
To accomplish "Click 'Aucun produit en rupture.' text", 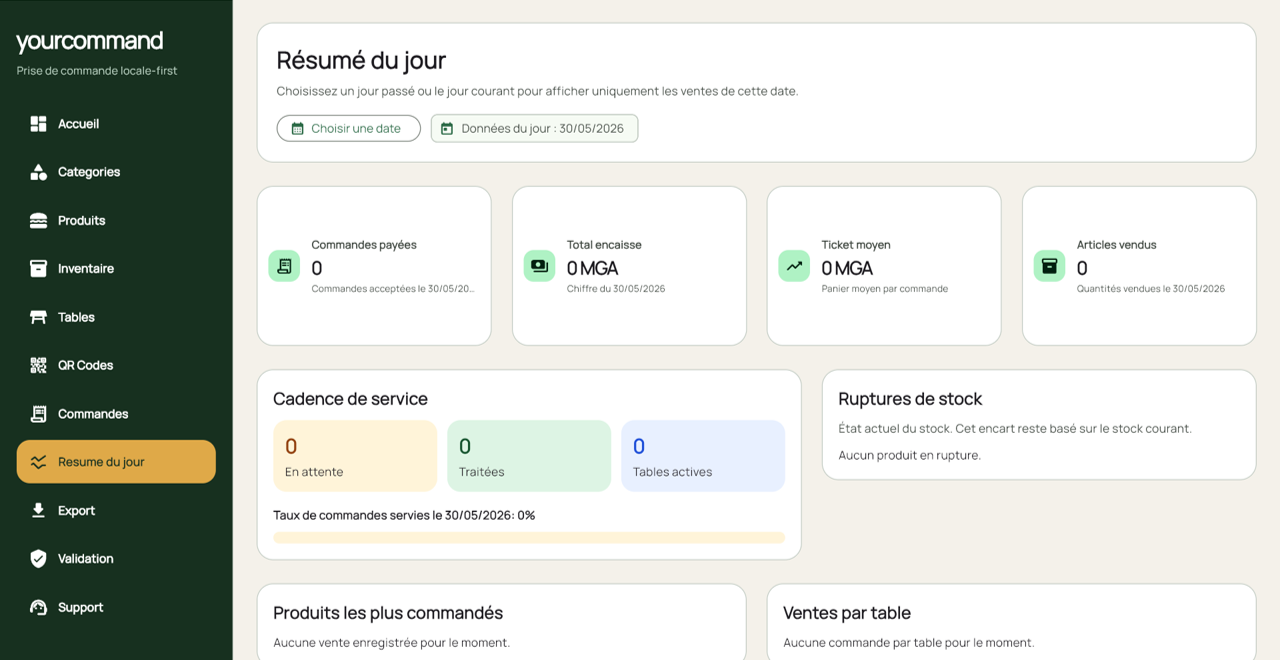I will coord(909,455).
